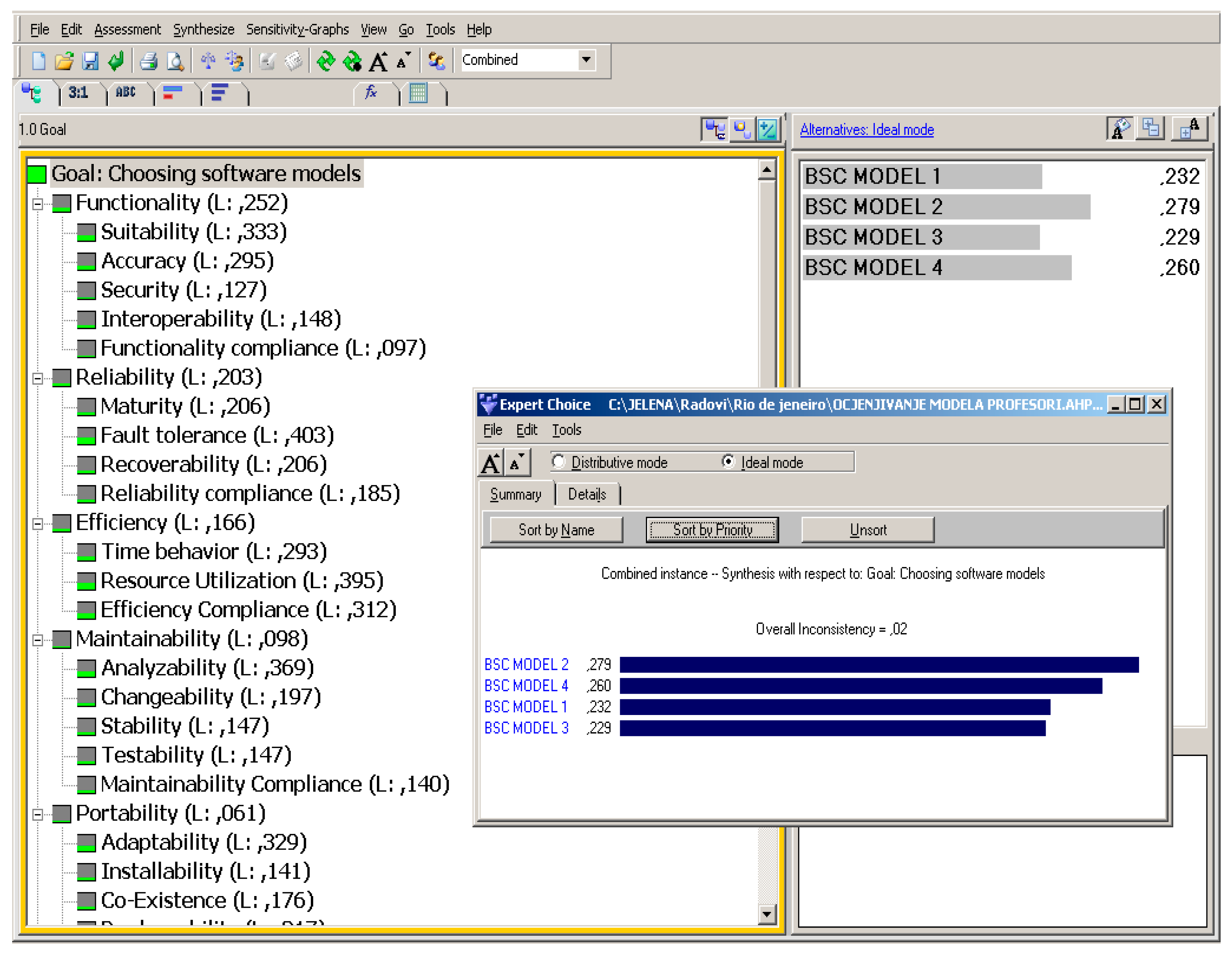Click the Sort by Priority button
Viewport: 1232px width, 956px height.
[712, 530]
